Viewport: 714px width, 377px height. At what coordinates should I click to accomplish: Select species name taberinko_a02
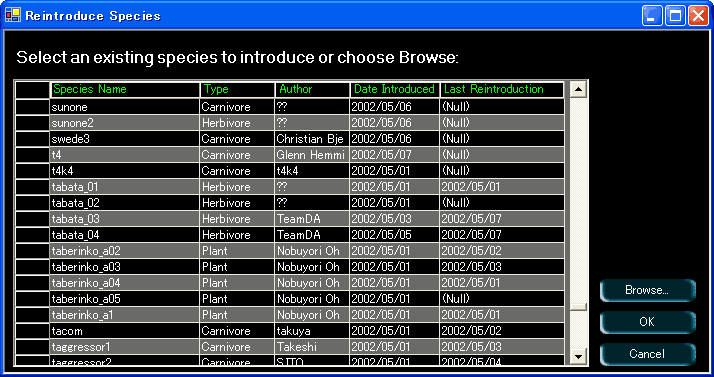pyautogui.click(x=125, y=251)
